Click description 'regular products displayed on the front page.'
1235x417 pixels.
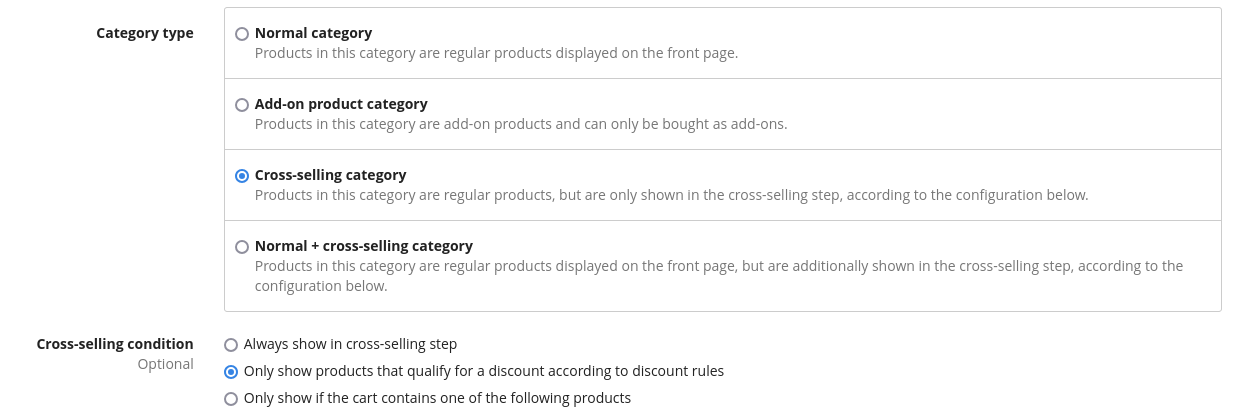[x=496, y=53]
